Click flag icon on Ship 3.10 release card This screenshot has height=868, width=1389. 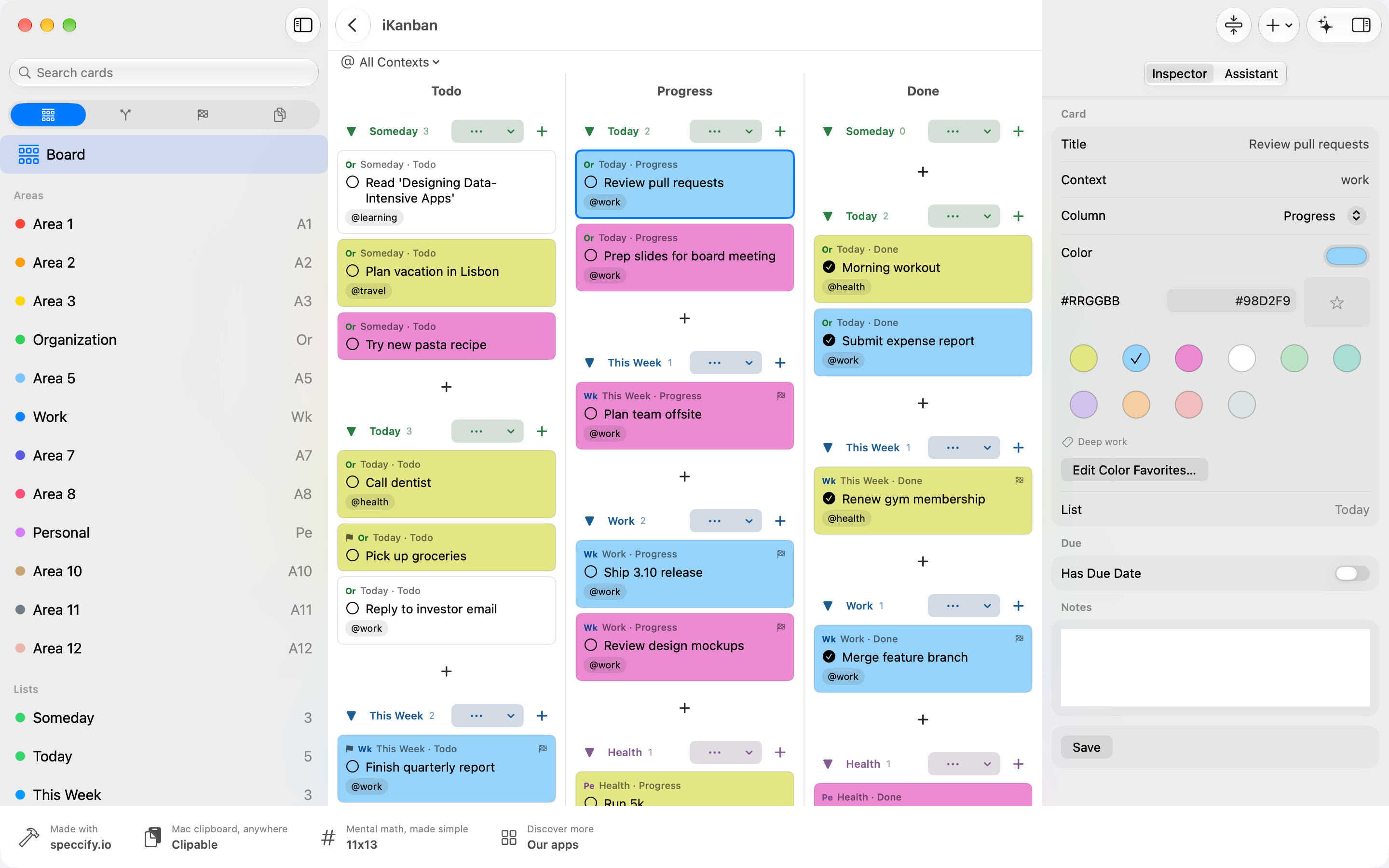click(x=781, y=554)
